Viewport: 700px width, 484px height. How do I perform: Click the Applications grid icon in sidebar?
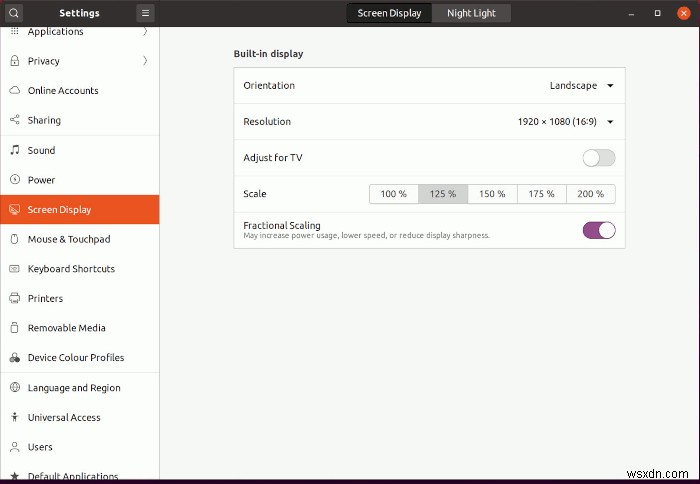(x=15, y=31)
